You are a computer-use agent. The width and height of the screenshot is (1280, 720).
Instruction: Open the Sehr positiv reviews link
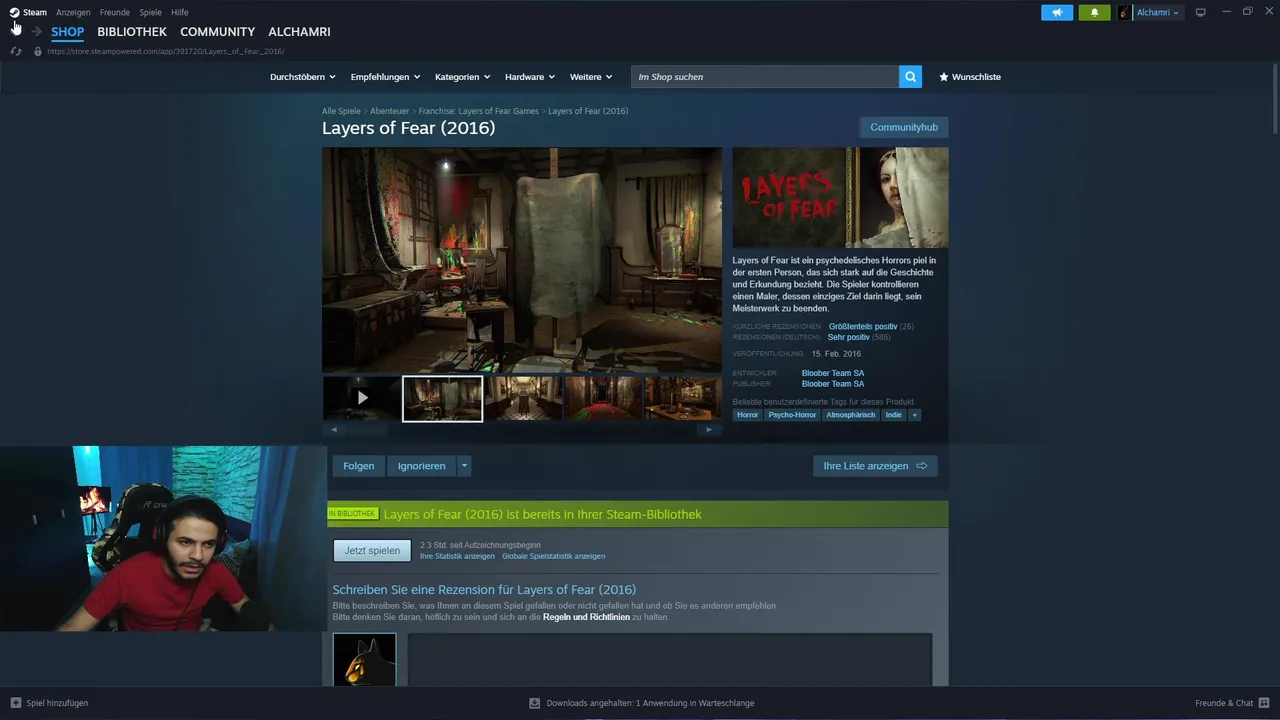849,338
